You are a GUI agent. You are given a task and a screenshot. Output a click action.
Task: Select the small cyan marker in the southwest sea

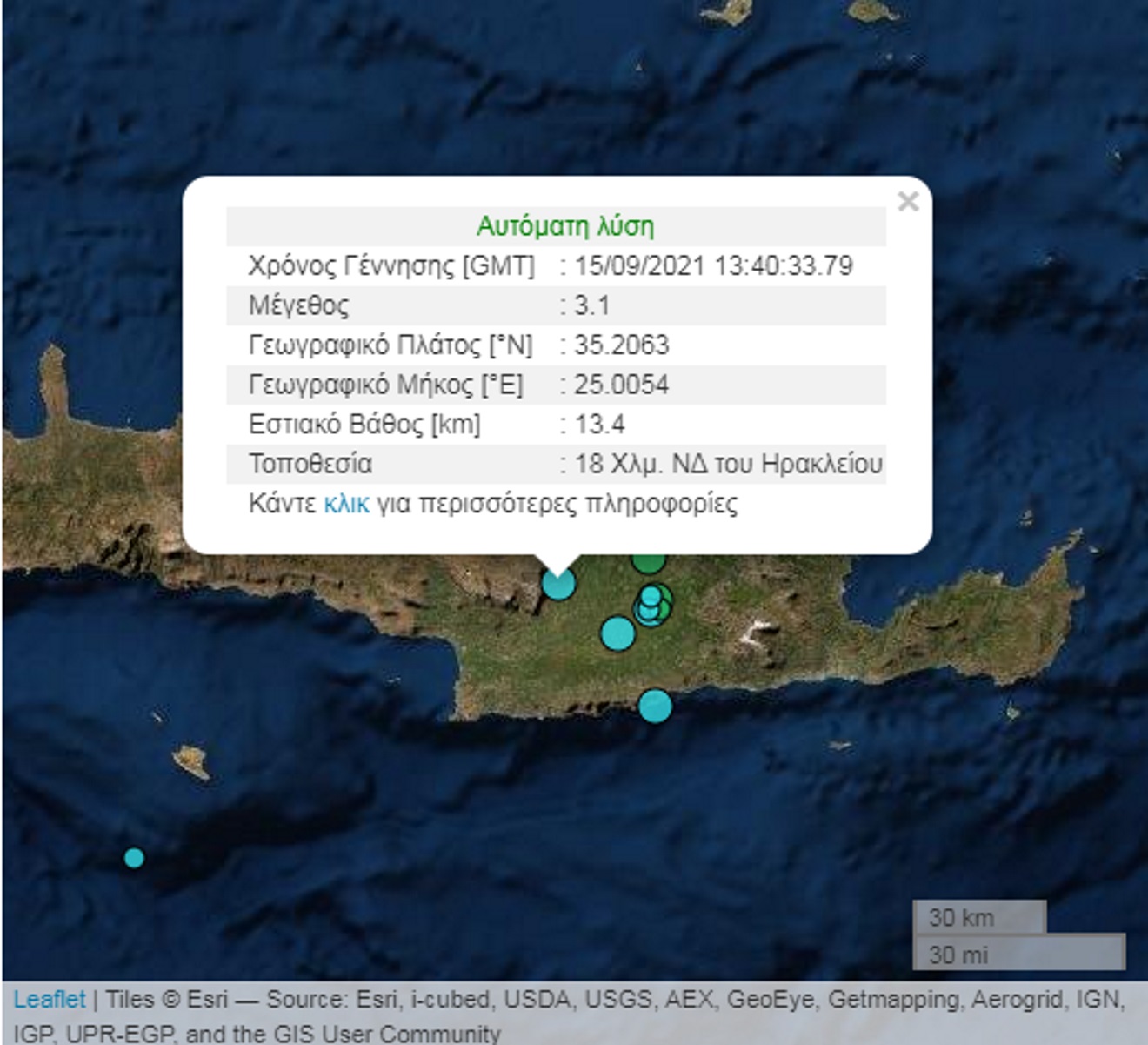[x=134, y=858]
